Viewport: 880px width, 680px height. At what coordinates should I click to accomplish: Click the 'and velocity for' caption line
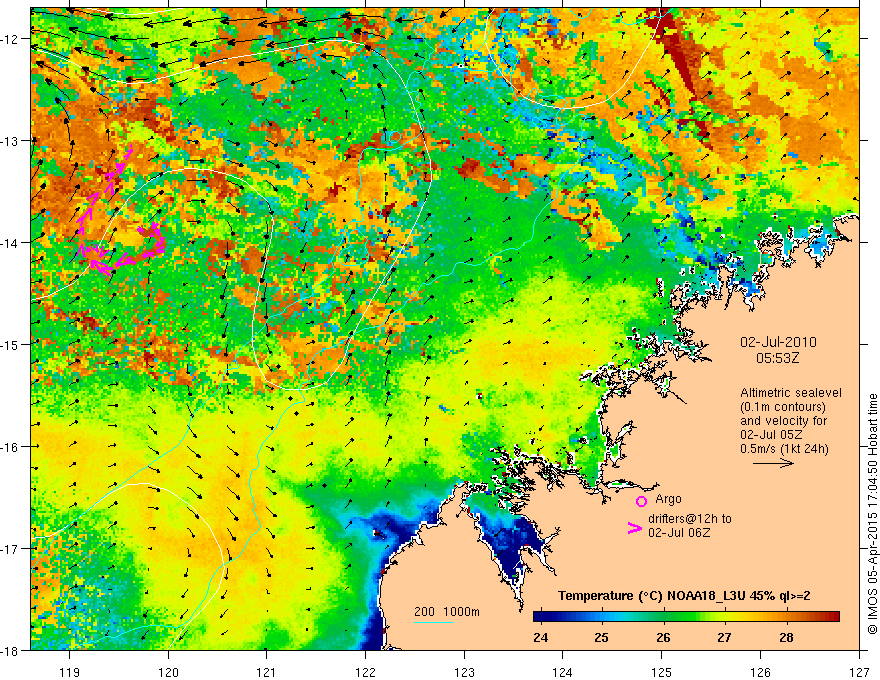(783, 421)
